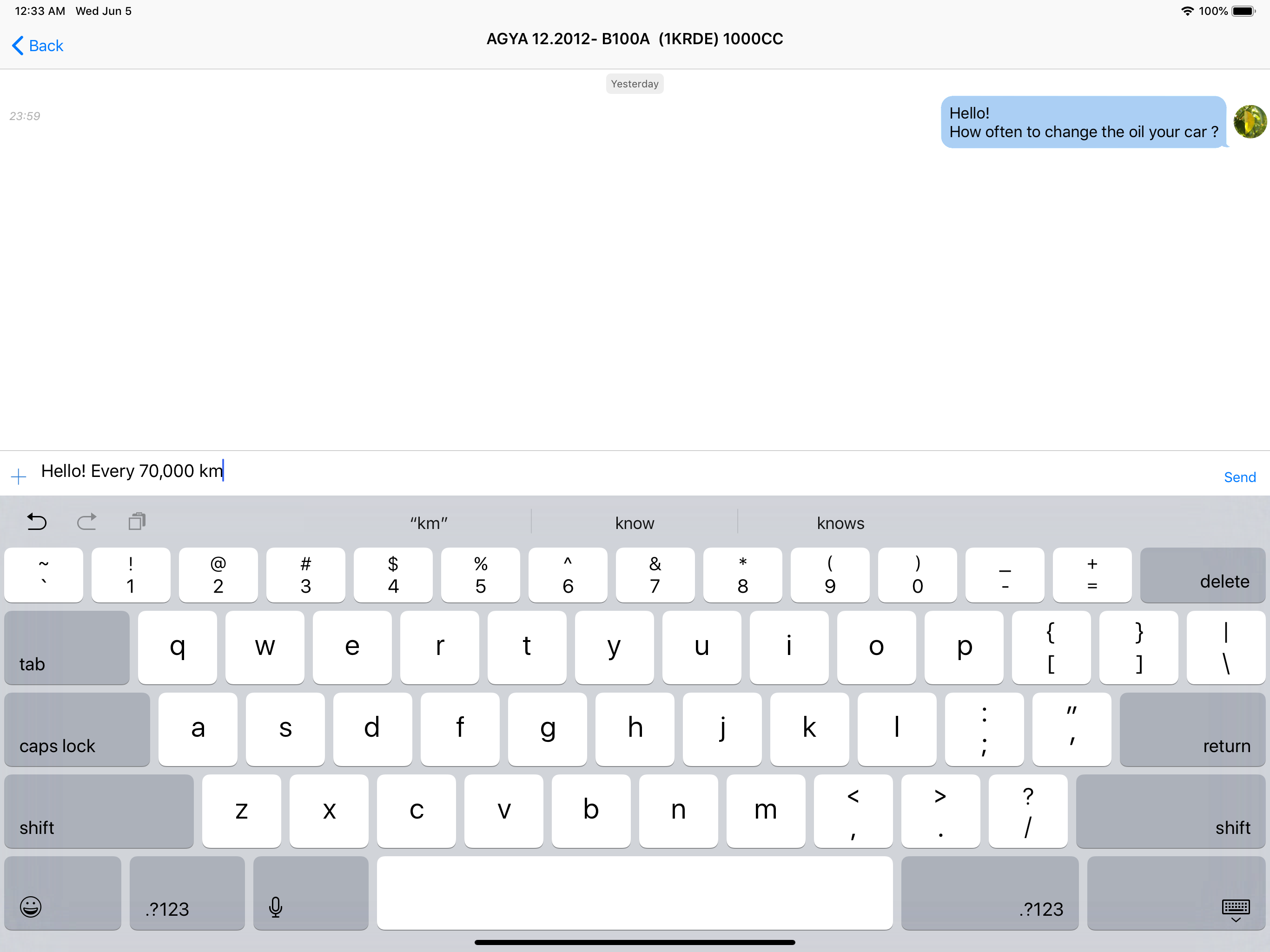Toggle the left shift key

(99, 811)
